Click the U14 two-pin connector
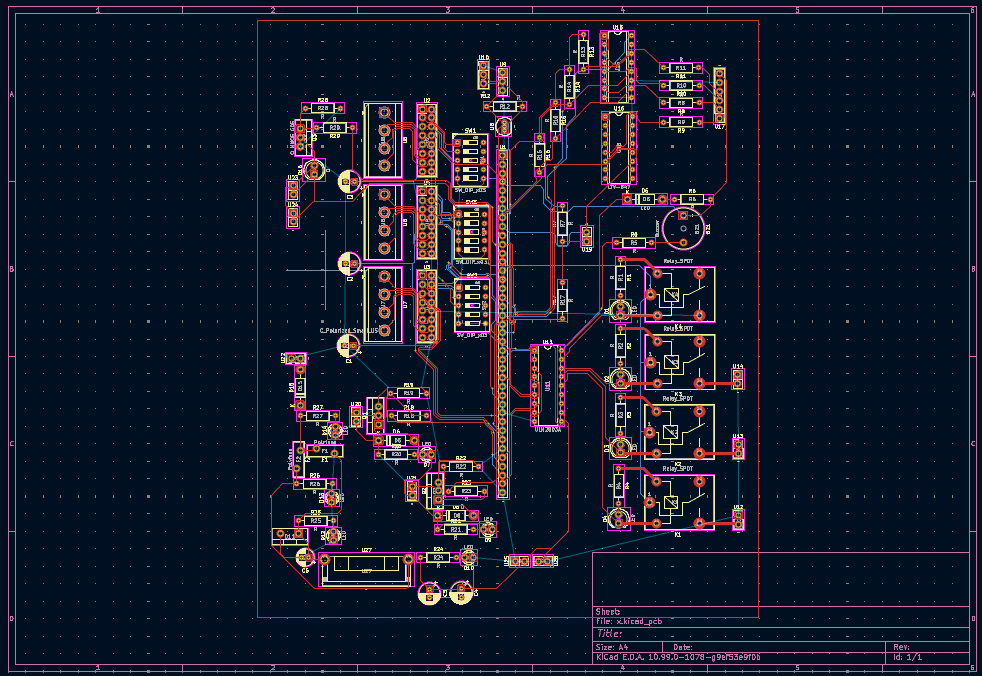Screen dimensions: 982x676 [x=738, y=378]
